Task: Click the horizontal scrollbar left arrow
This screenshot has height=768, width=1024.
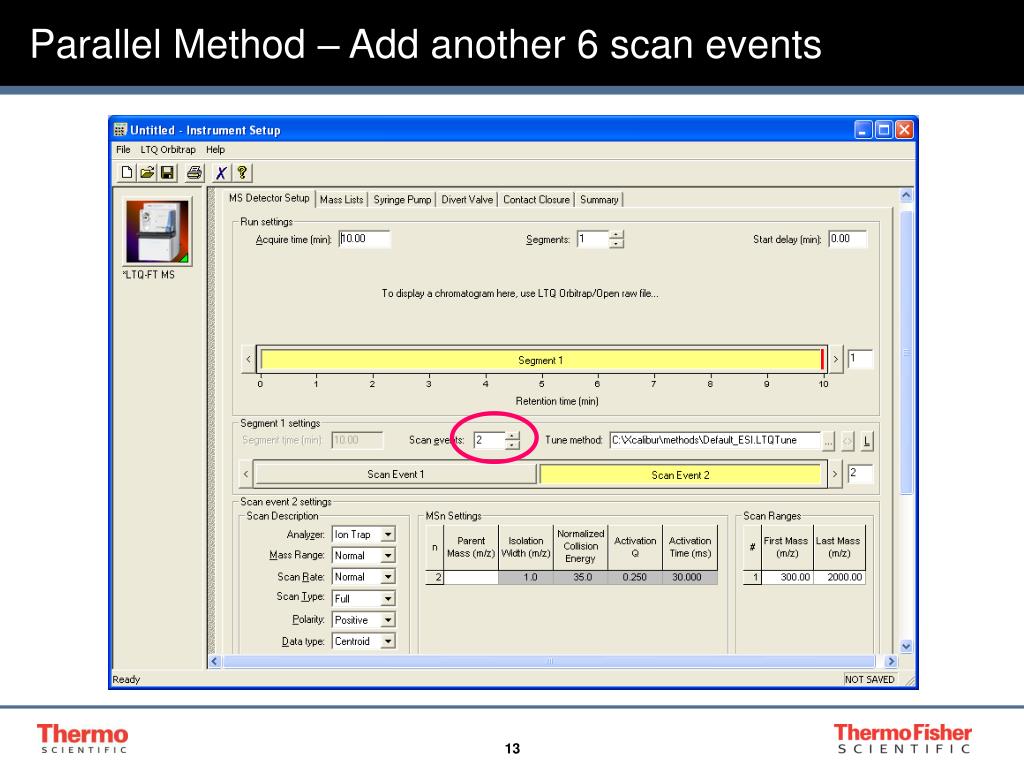Action: pos(214,662)
